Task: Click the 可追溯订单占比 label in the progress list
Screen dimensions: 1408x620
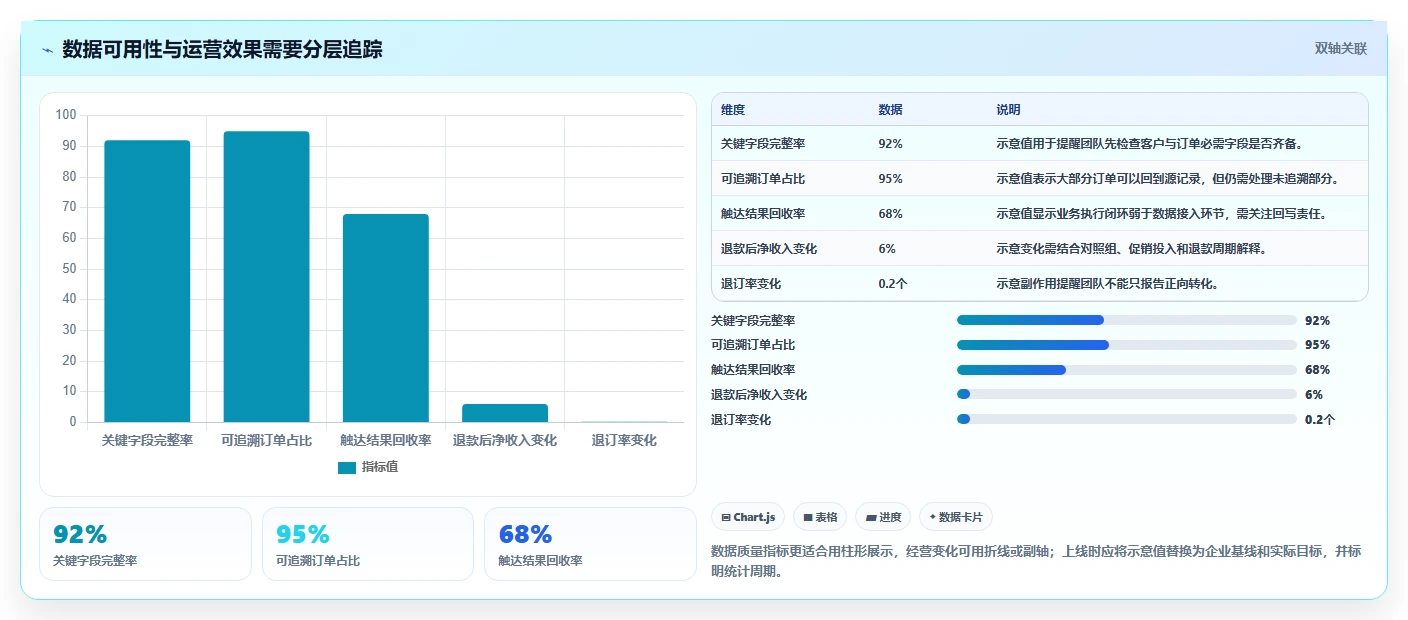Action: pyautogui.click(x=753, y=345)
